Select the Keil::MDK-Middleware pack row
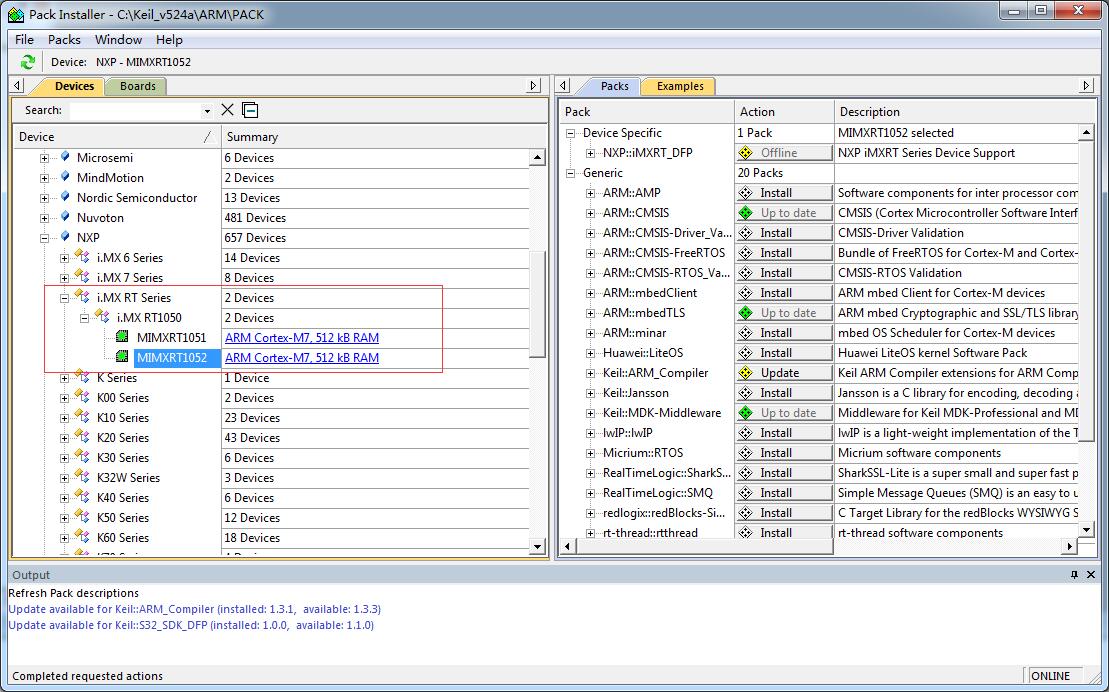Image resolution: width=1109 pixels, height=692 pixels. [x=662, y=413]
